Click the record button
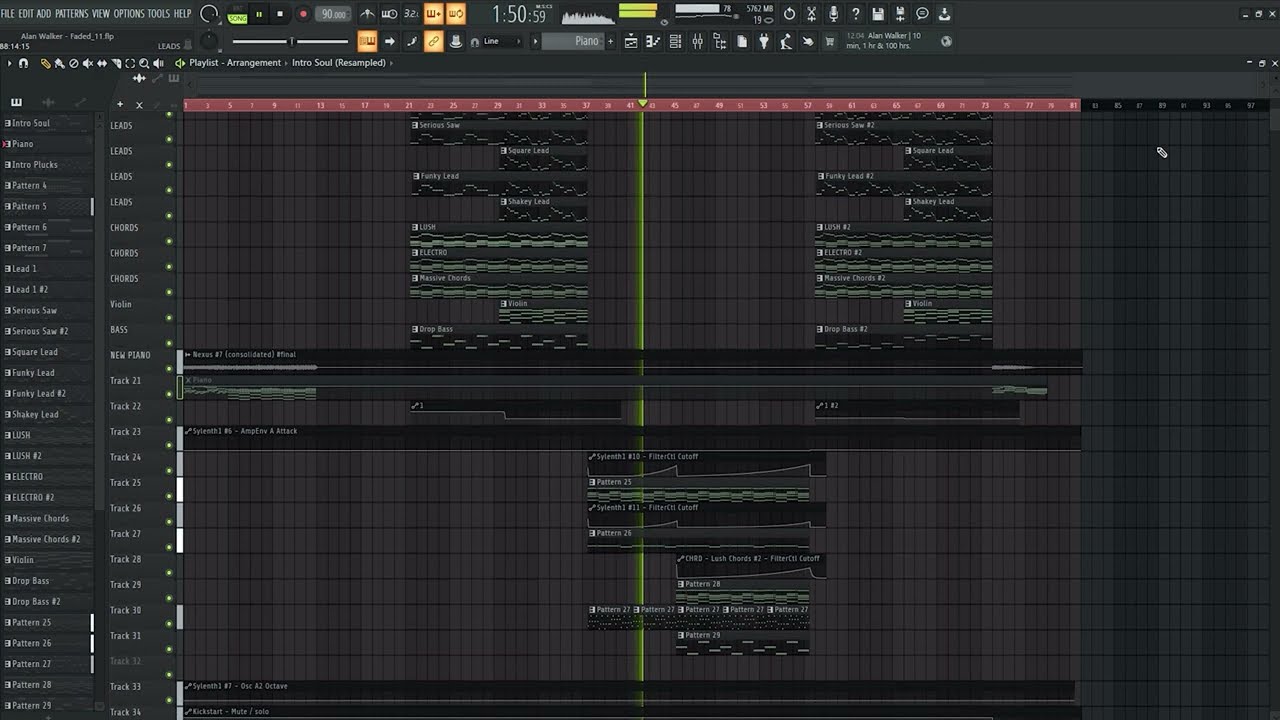This screenshot has height=720, width=1280. click(303, 14)
